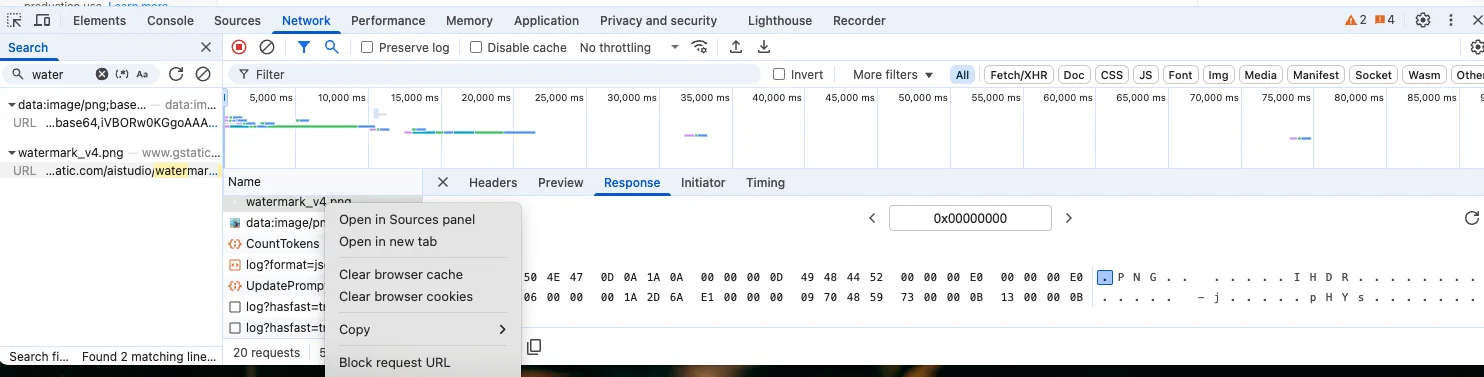Export HAR file with download icon
This screenshot has height=377, width=1484.
coord(764,47)
